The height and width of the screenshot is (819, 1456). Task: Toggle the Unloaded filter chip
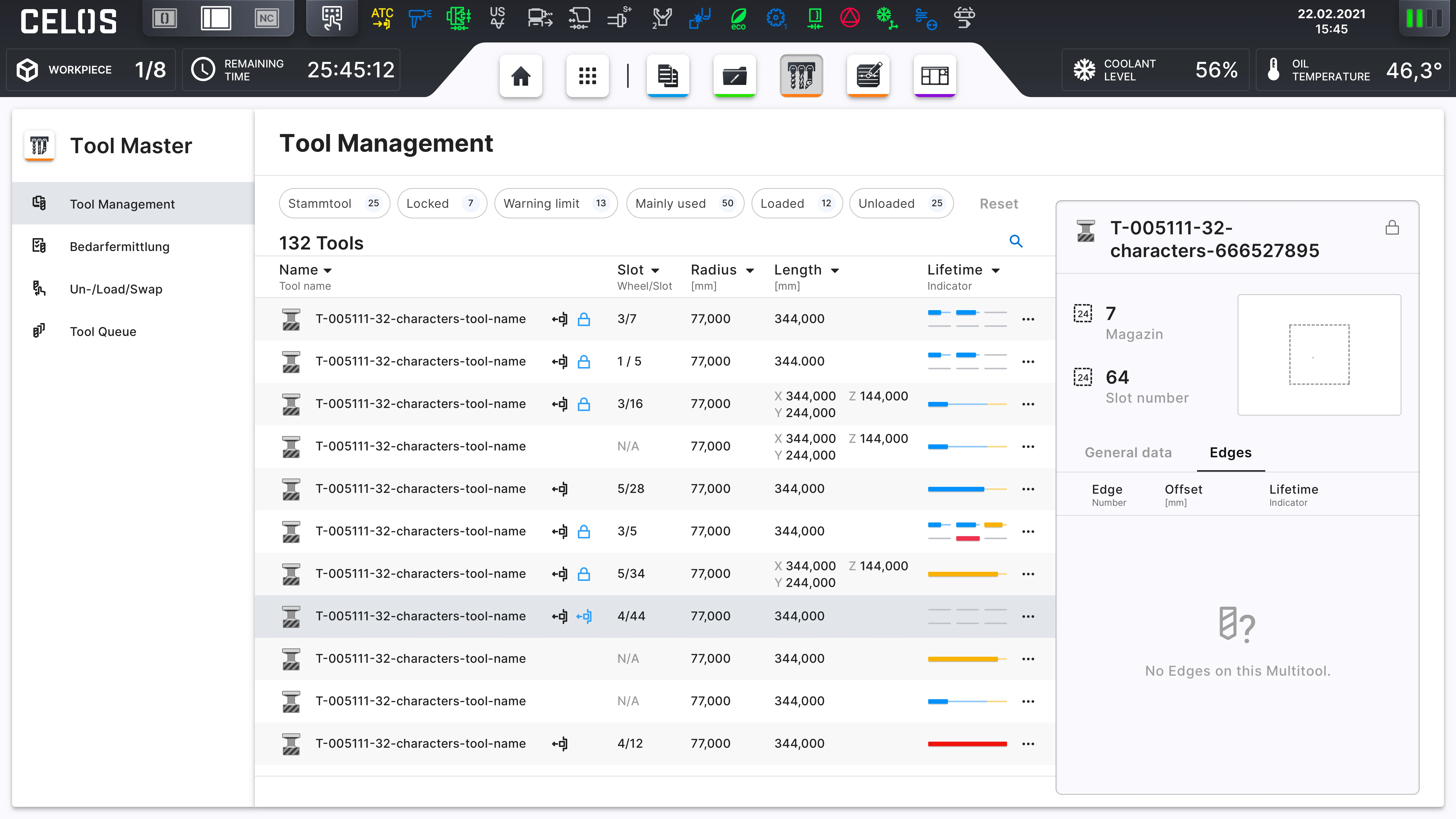901,203
